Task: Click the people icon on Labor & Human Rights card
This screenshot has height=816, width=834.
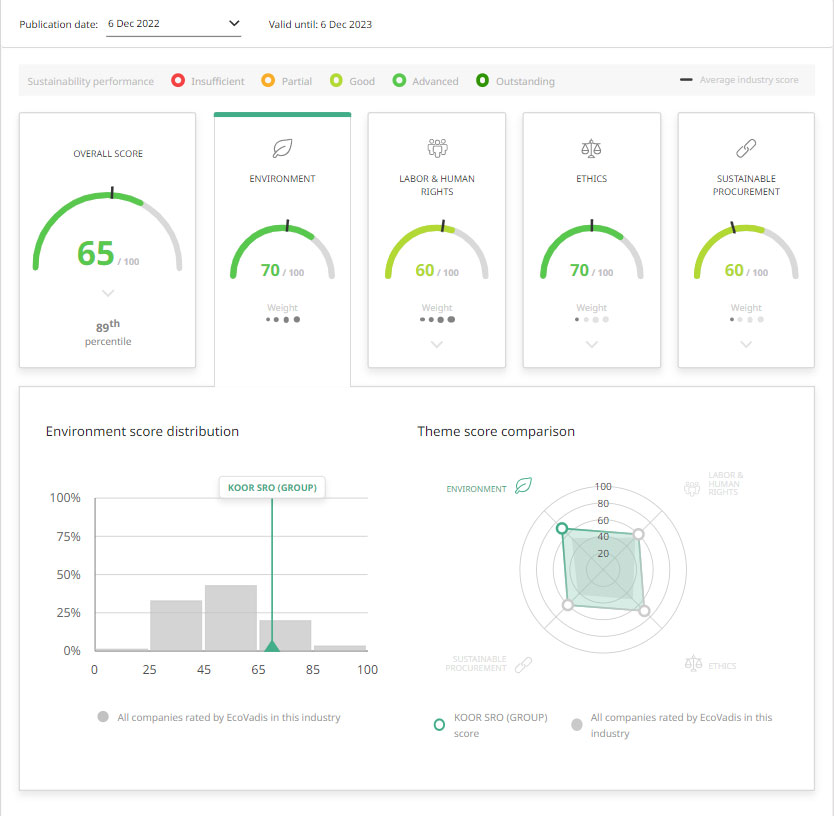Action: 437,148
